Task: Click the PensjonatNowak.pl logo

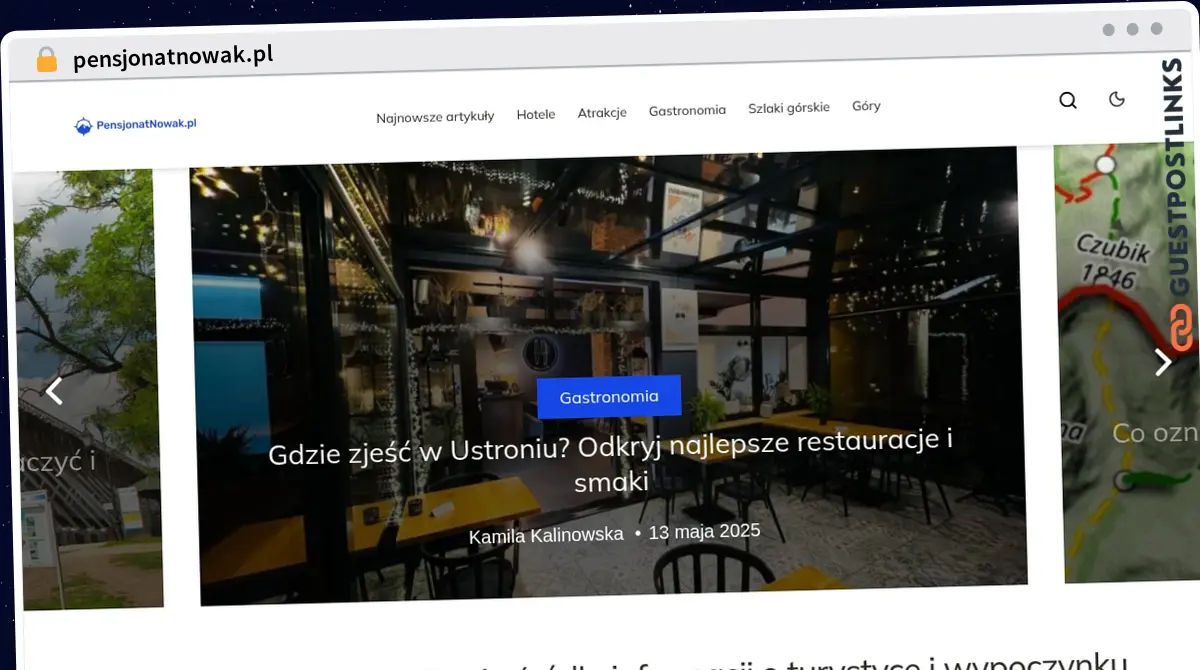Action: pyautogui.click(x=136, y=125)
